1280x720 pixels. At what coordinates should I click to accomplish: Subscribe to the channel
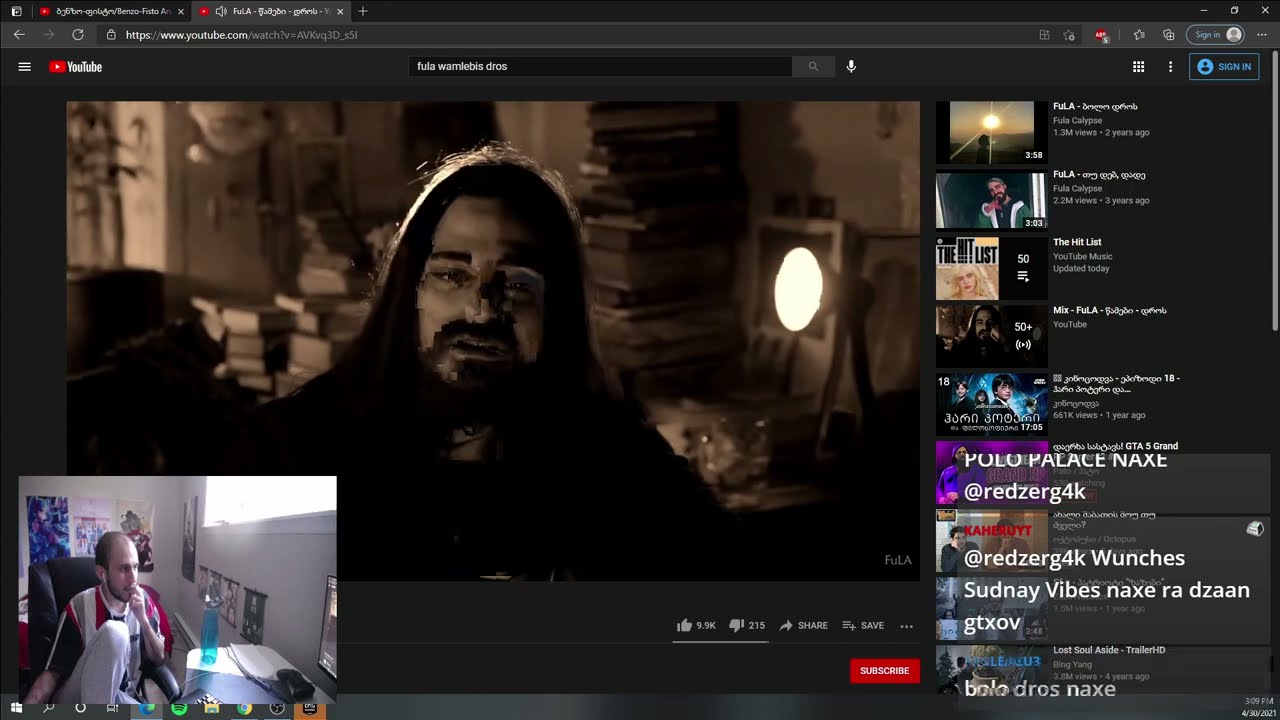tap(885, 671)
